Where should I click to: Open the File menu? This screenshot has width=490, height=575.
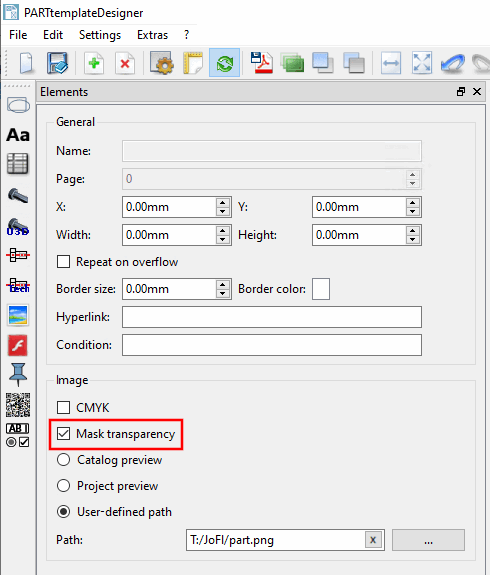click(18, 35)
